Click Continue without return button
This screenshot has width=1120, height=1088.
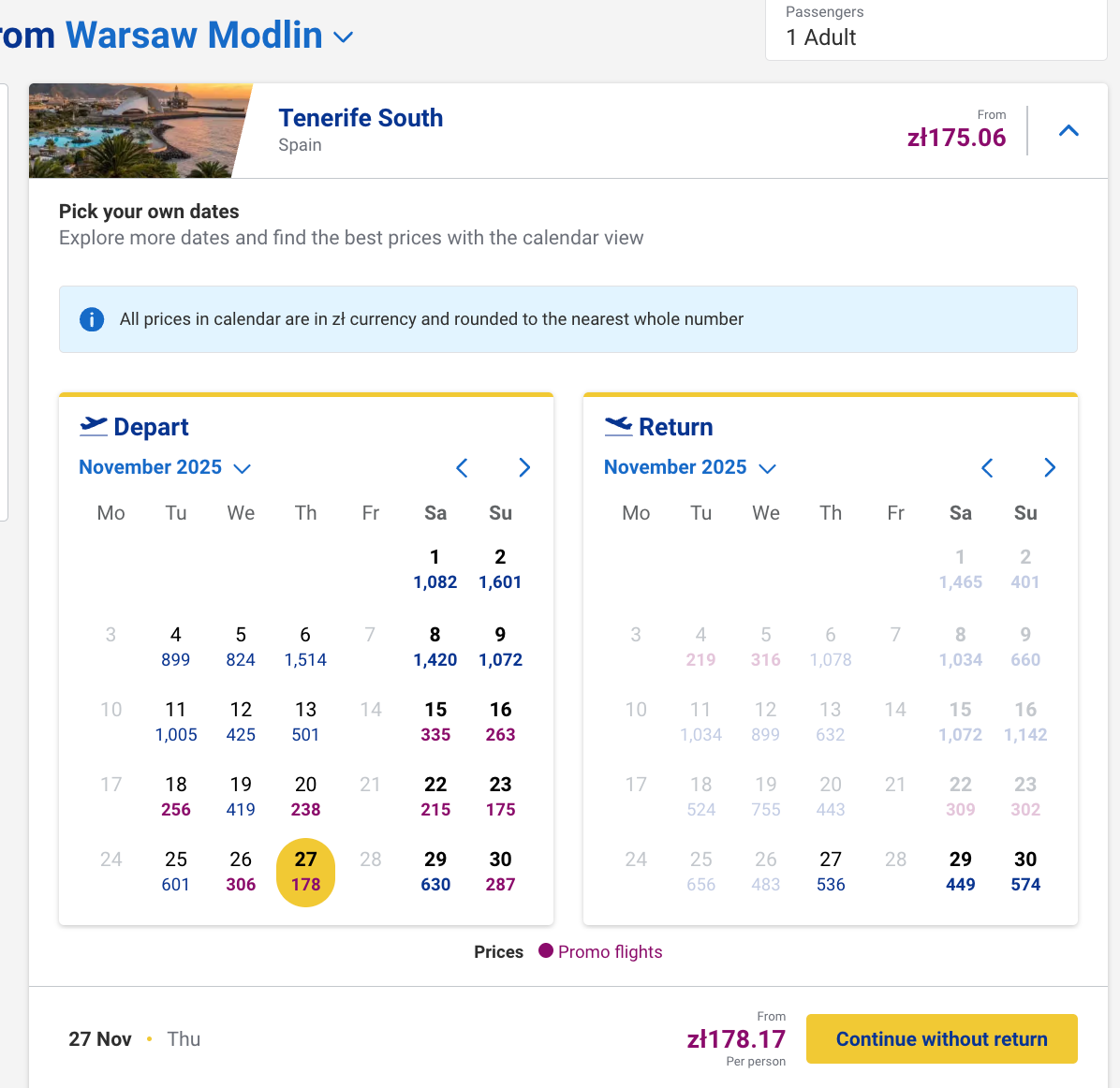click(941, 1038)
